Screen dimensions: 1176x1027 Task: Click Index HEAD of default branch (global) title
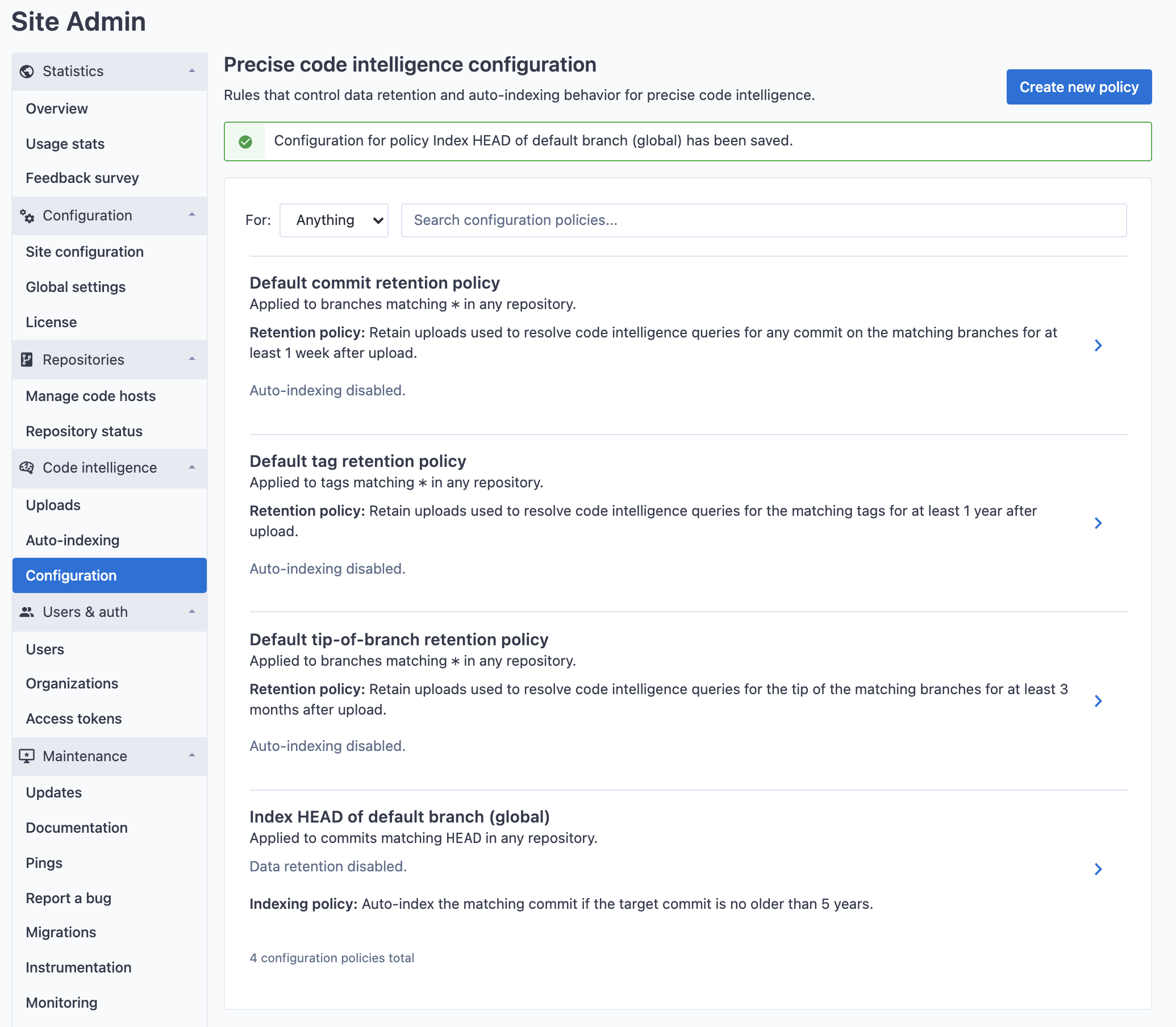(x=400, y=817)
